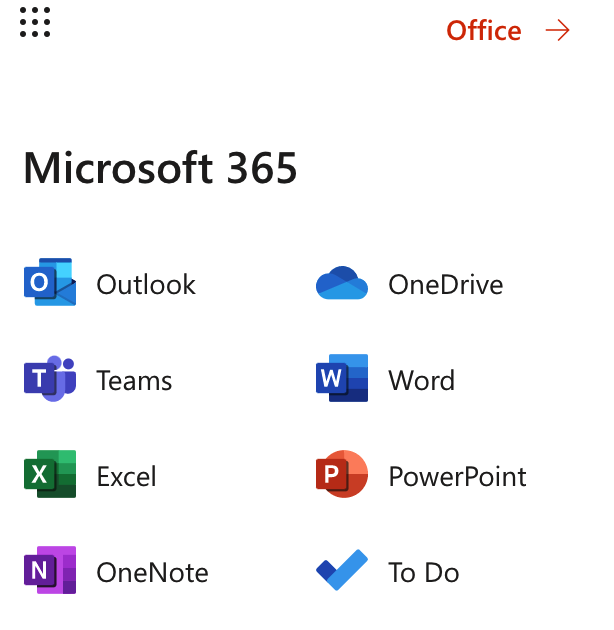Screen dimensions: 614x630
Task: Choose the OneNote text label
Action: 152,573
